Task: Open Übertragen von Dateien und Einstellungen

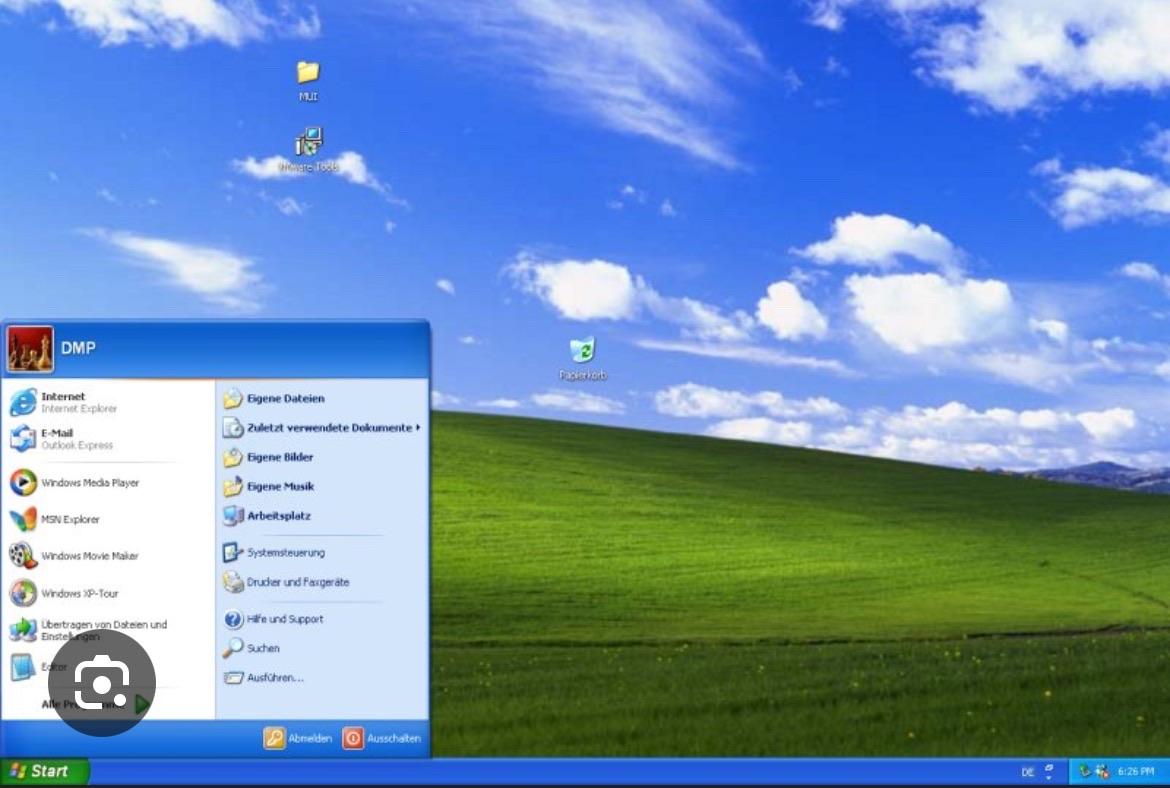Action: point(108,630)
